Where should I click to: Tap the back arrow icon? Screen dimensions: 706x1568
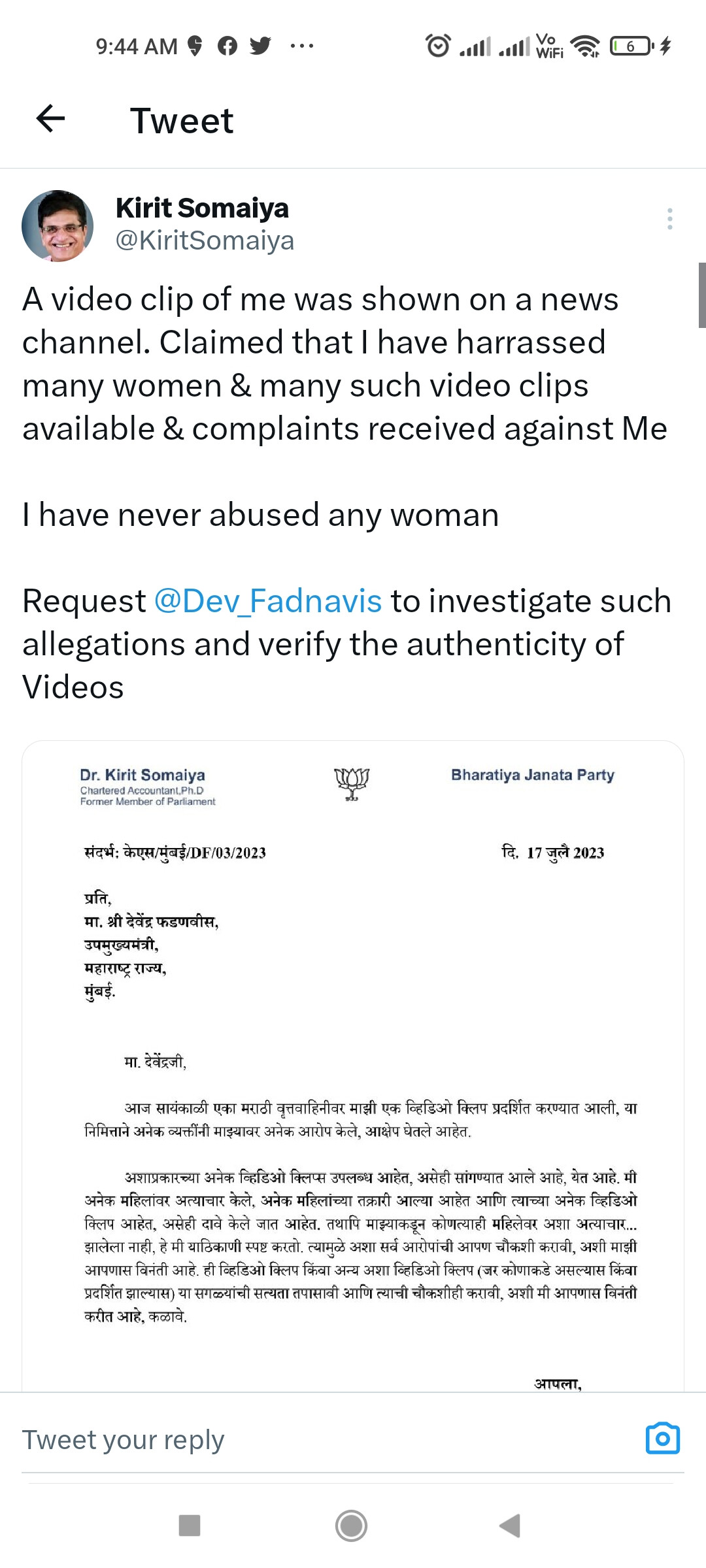coord(50,119)
